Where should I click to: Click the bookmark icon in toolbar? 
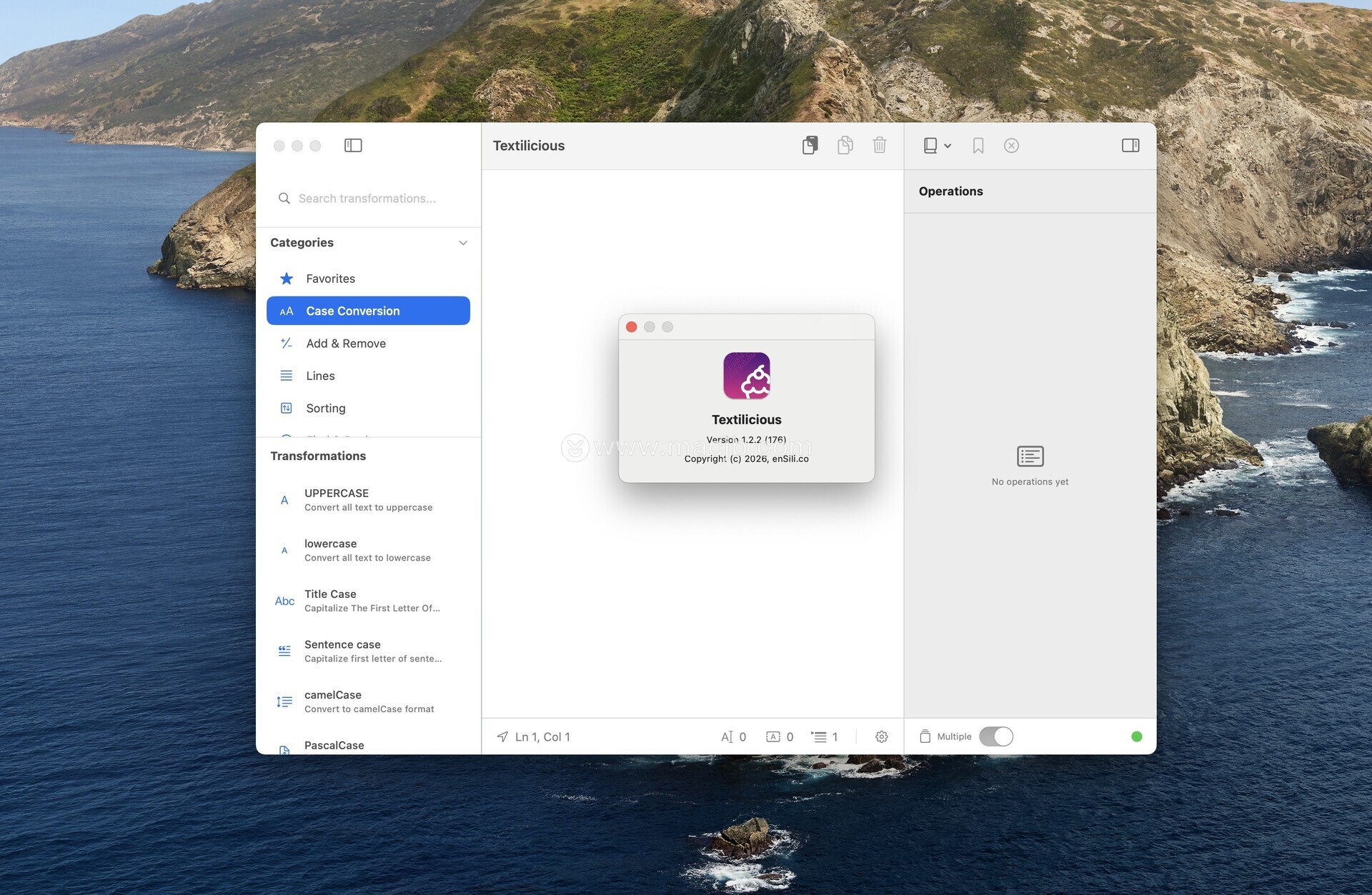point(978,146)
